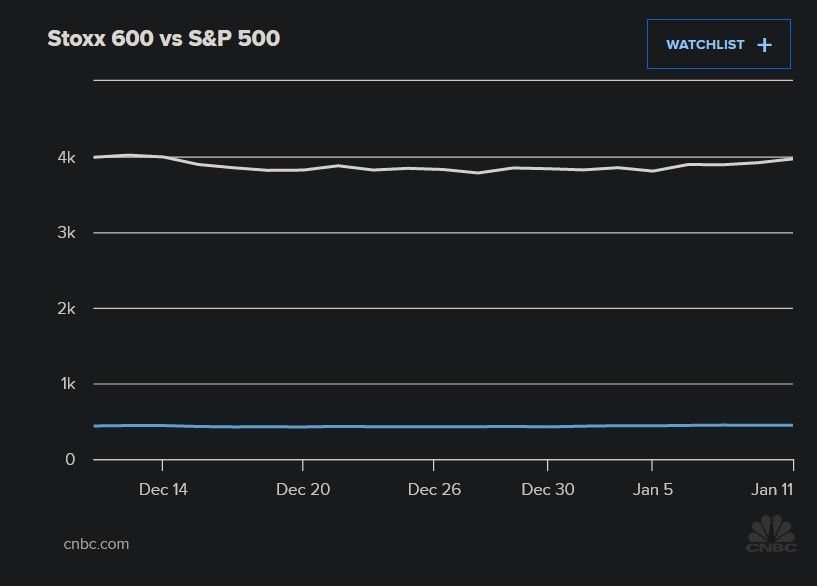
Task: Select the Jan 5 date label
Action: 652,489
